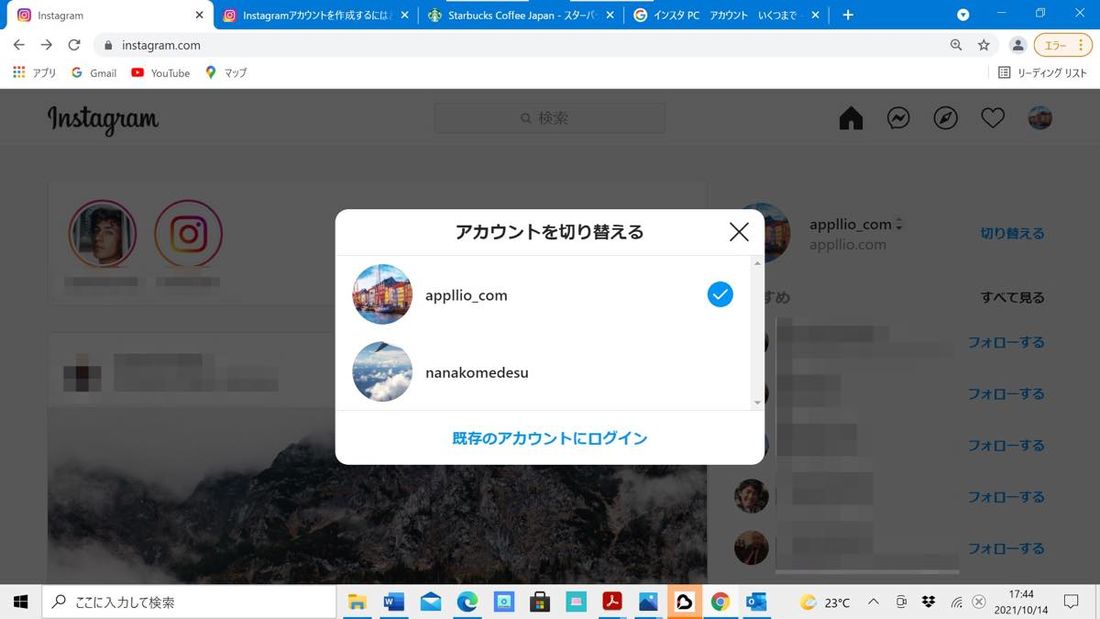Click 既存のアカウントにログイン link
Screen dimensions: 1100x619
(x=549, y=438)
